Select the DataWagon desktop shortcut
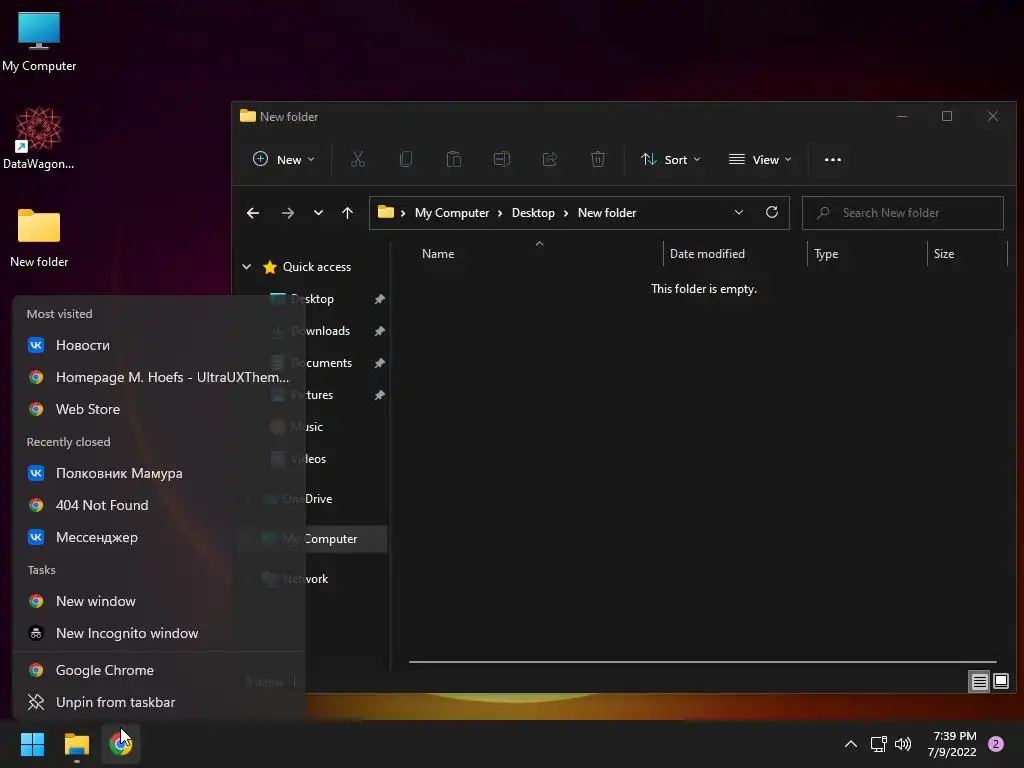Viewport: 1024px width, 768px height. click(39, 138)
